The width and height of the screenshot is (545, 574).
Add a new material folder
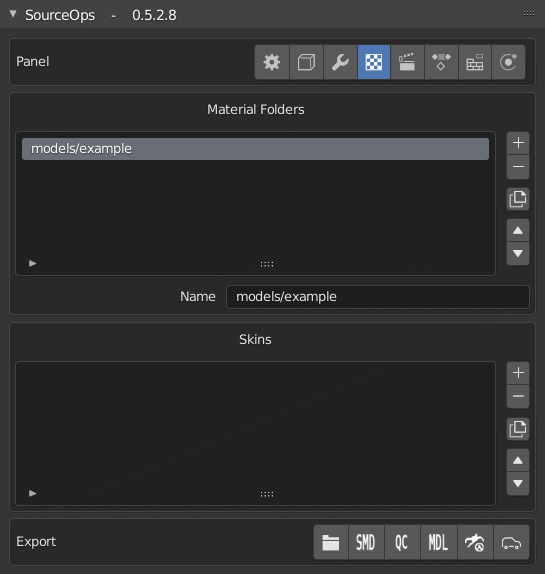pyautogui.click(x=518, y=143)
